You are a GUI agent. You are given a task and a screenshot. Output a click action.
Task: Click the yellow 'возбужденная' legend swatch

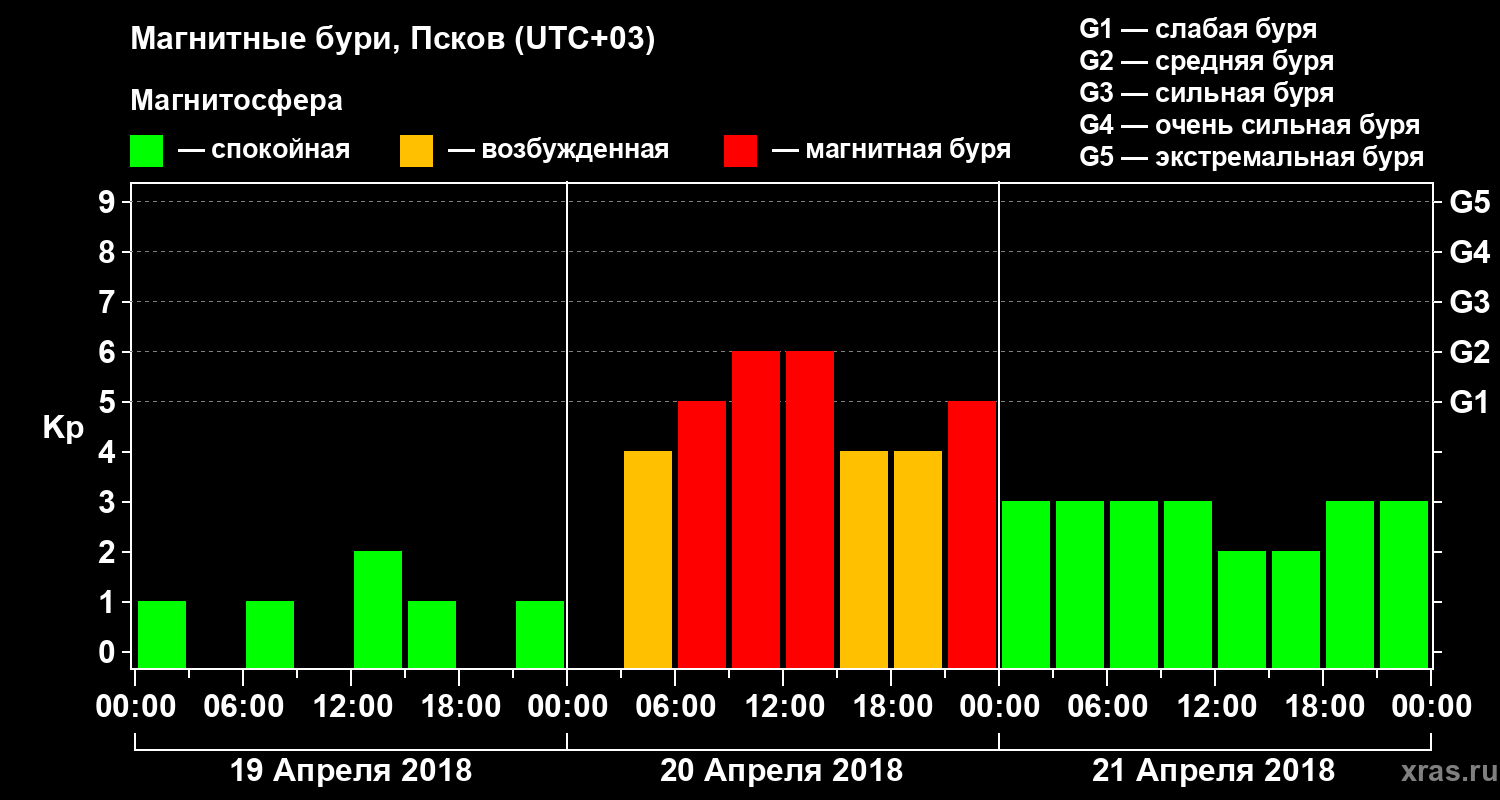(x=416, y=151)
